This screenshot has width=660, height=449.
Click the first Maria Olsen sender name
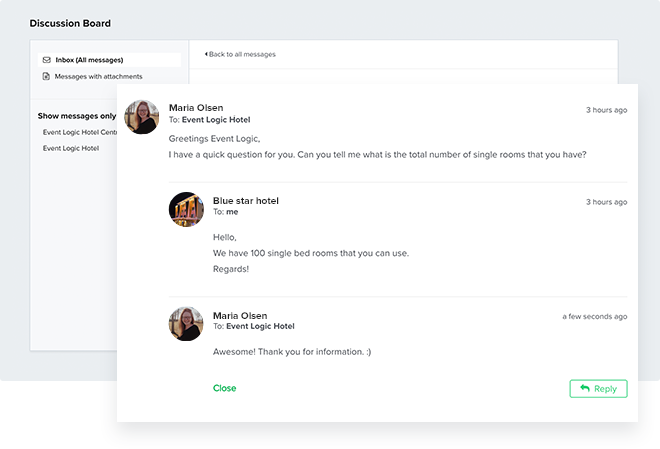point(196,108)
